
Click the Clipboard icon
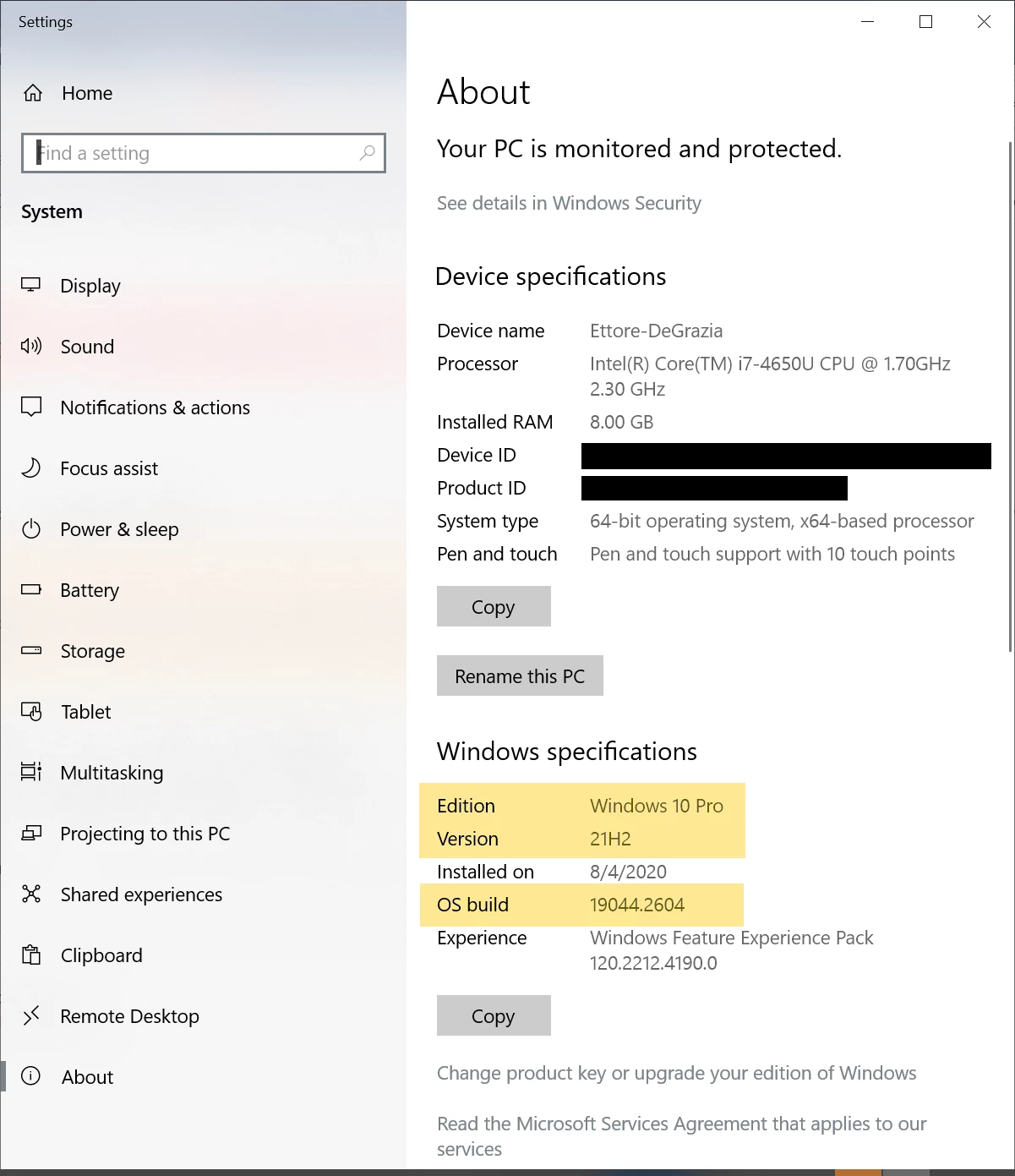(x=31, y=955)
